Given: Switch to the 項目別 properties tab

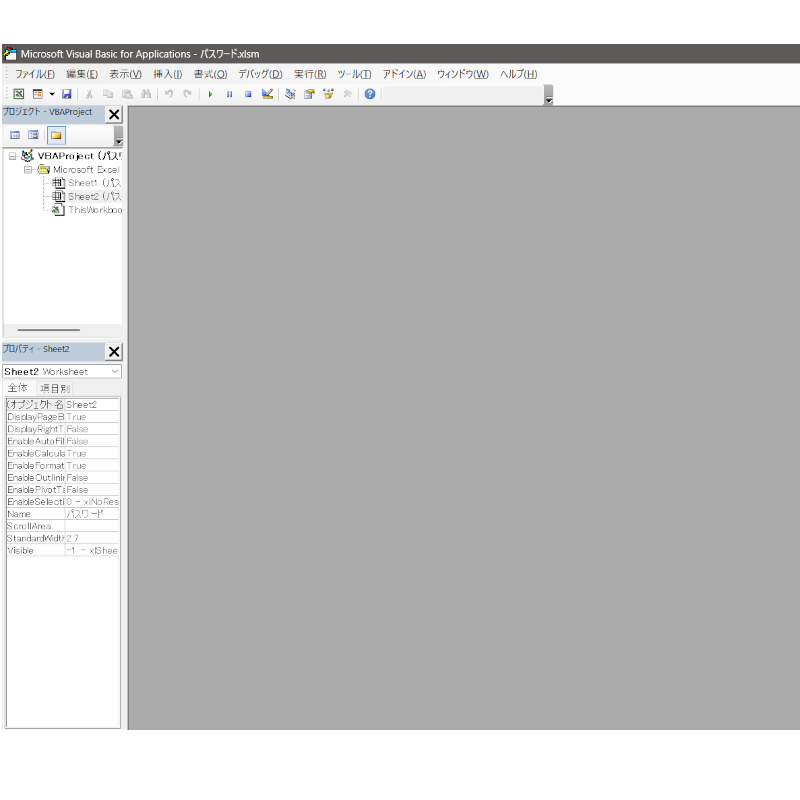Looking at the screenshot, I should 54,388.
